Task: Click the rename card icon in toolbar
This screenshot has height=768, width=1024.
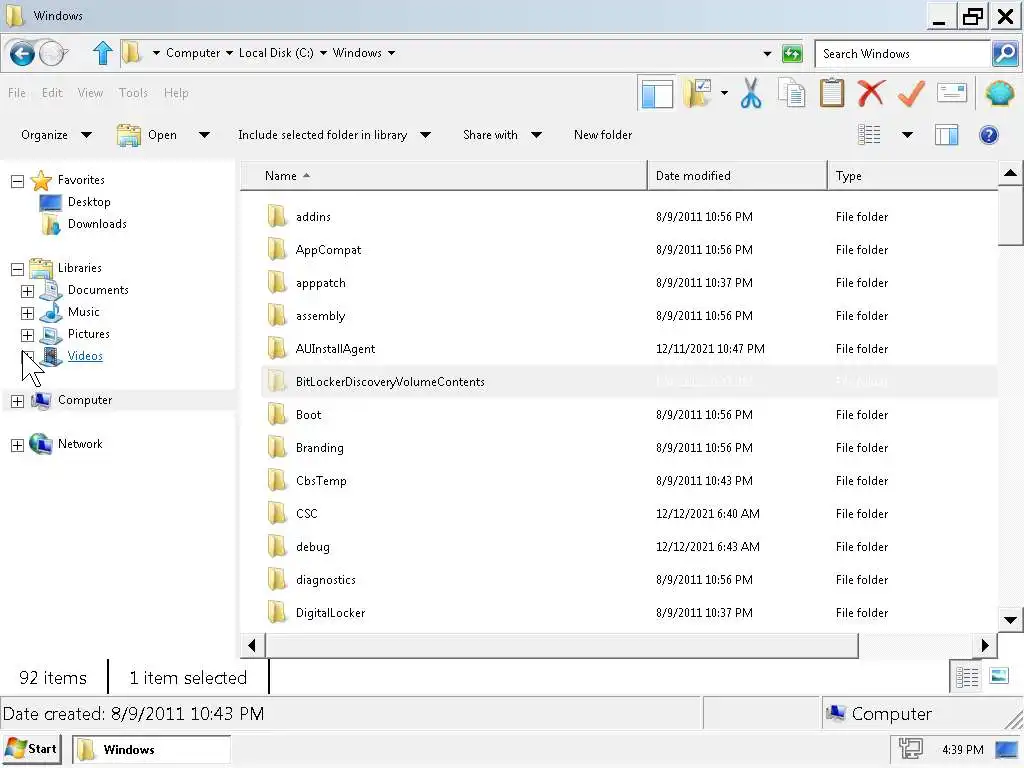Action: [x=952, y=93]
